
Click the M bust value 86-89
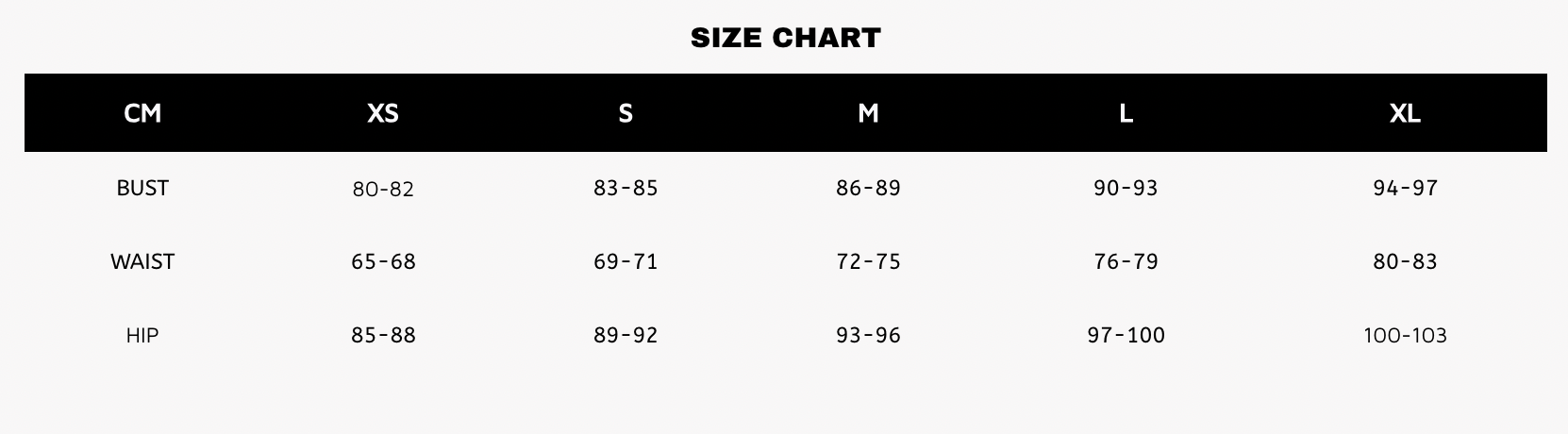click(x=868, y=188)
